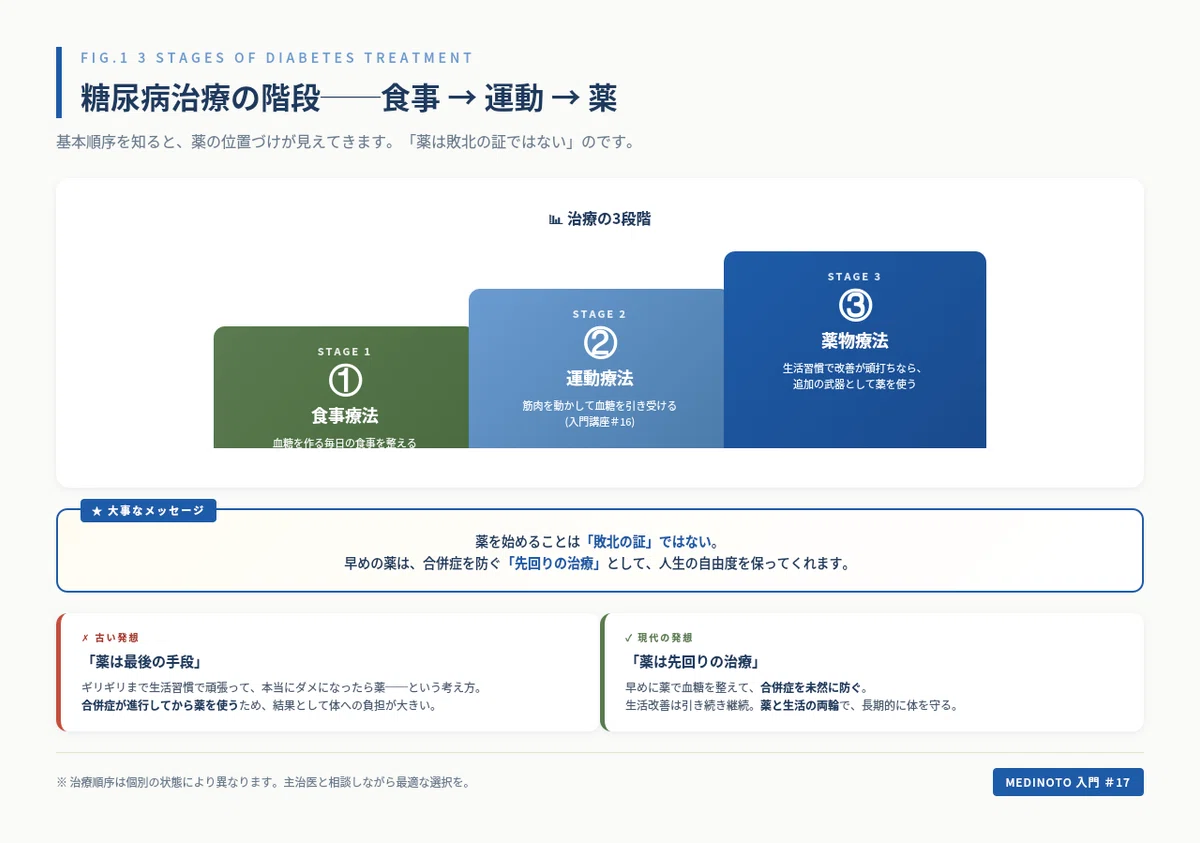Select the light blue 運動療法 stage block
Screen dimensions: 1200x843
[597, 368]
